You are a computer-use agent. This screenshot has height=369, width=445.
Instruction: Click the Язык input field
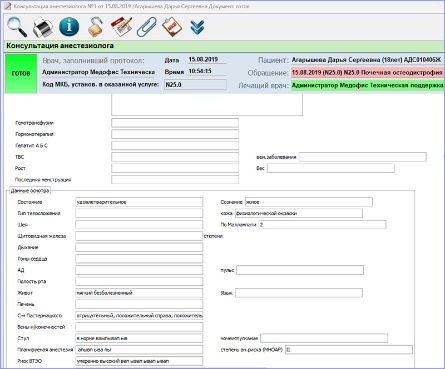299,293
